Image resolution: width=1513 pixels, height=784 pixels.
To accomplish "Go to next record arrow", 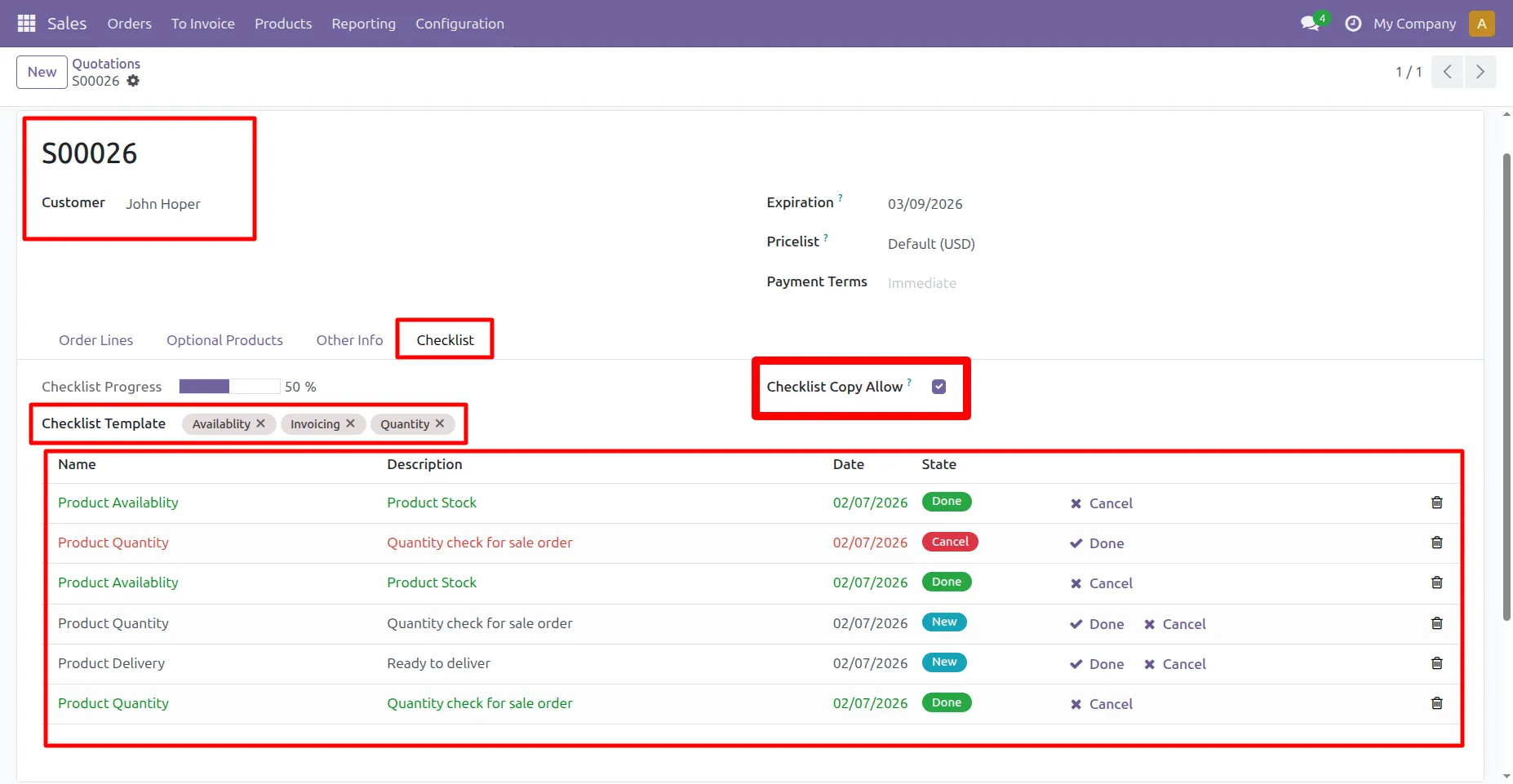I will point(1480,72).
